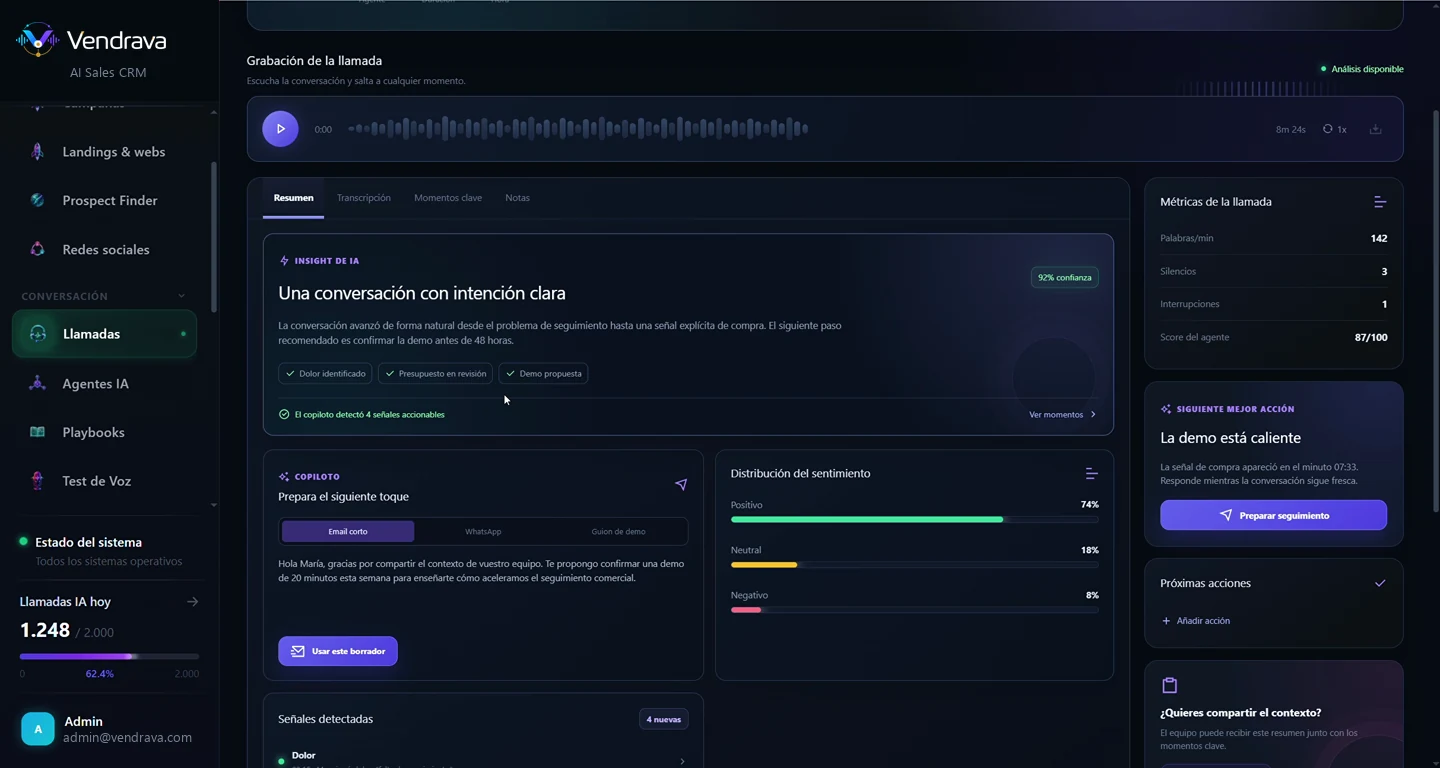This screenshot has height=768, width=1440.
Task: Click the send icon in Copiloto card
Action: point(681,484)
